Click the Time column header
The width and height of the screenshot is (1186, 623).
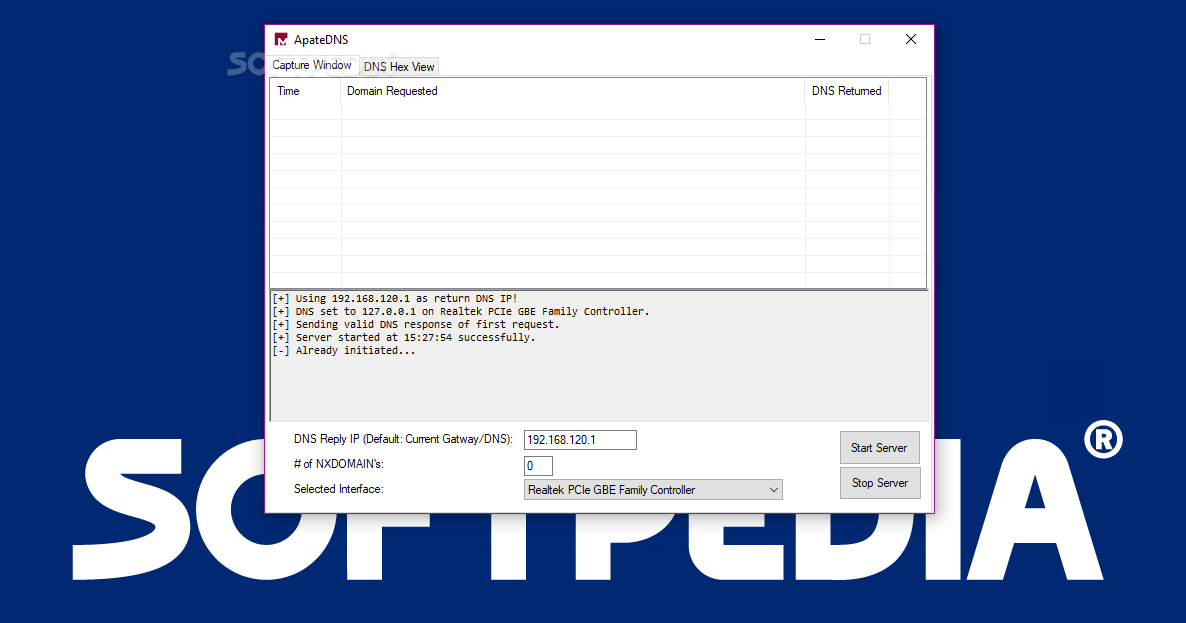pos(306,91)
